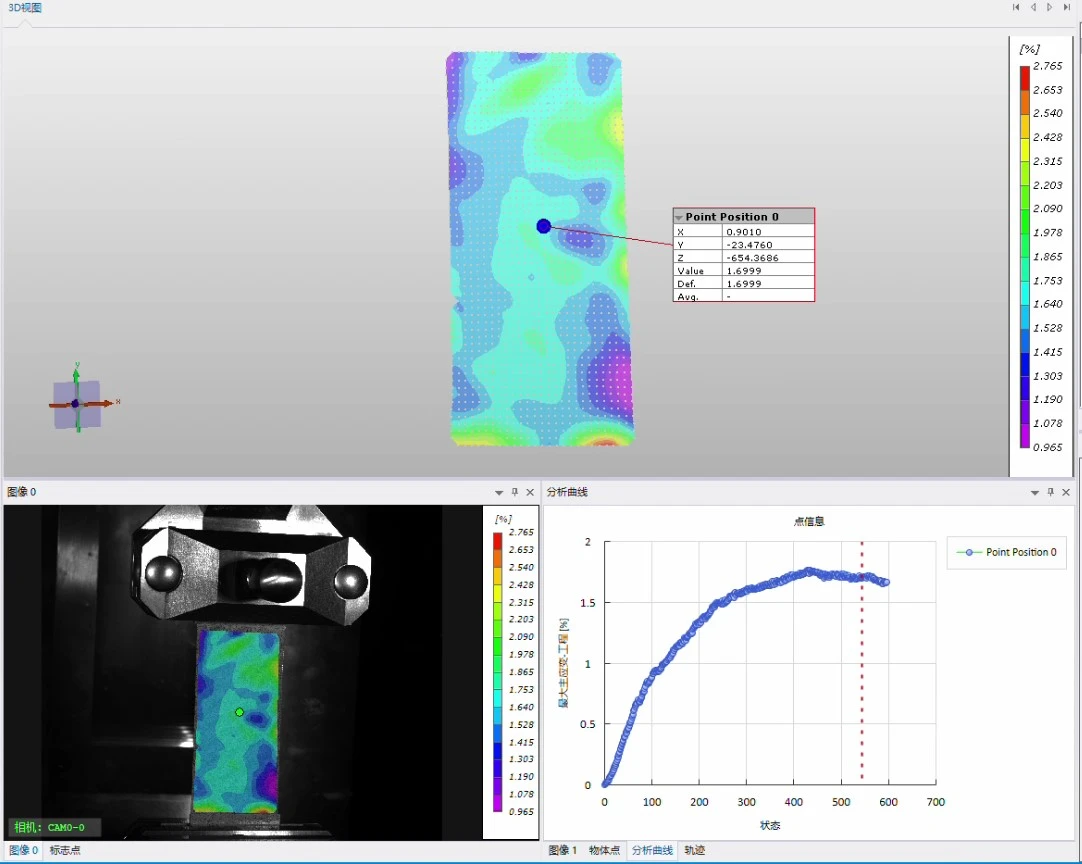The height and width of the screenshot is (864, 1082).
Task: Click previous tab arrow icon
Action: coord(1033,7)
